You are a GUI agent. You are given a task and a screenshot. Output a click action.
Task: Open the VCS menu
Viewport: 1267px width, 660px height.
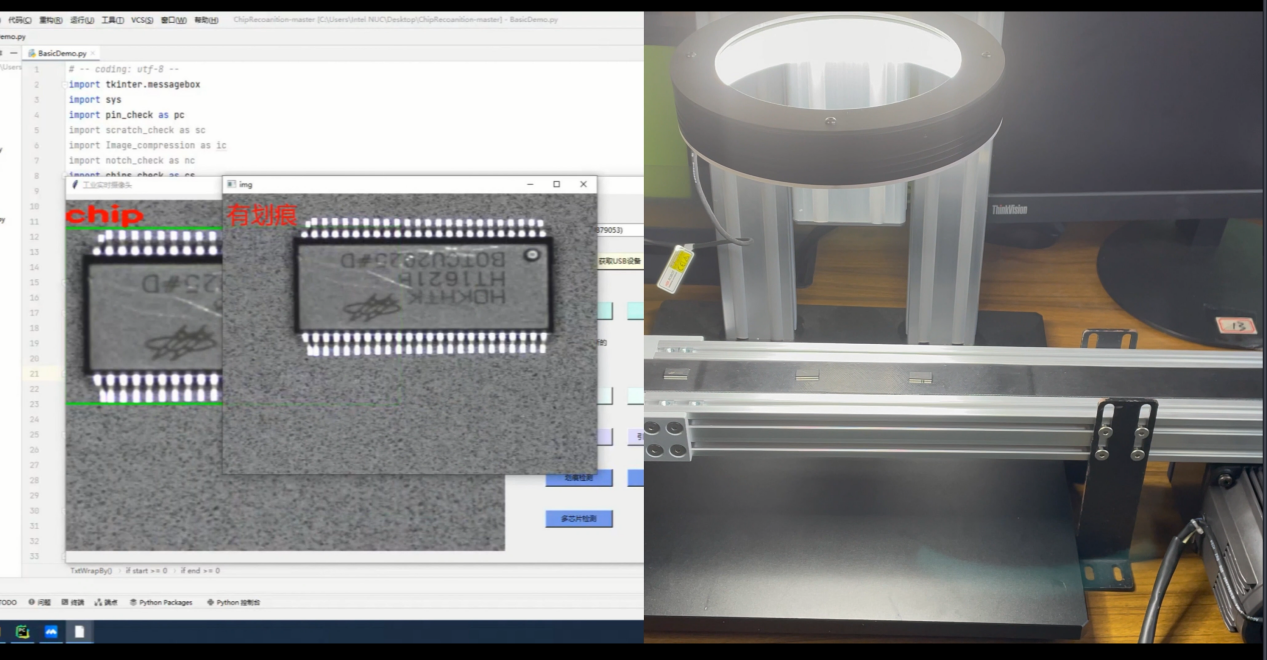[142, 19]
